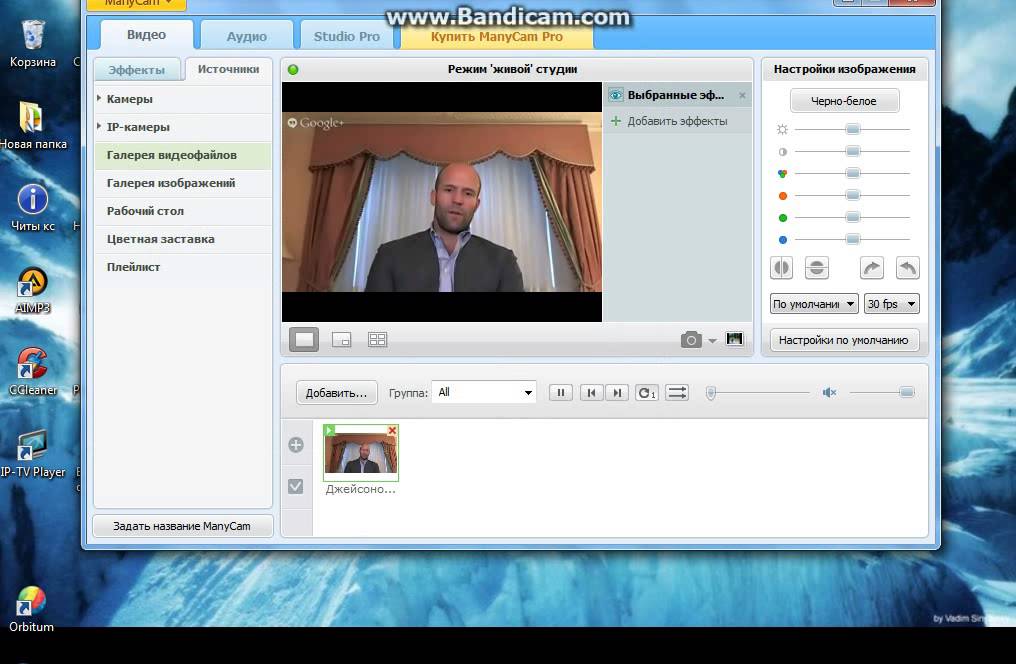Open the CCleaner desktop shortcut
The height and width of the screenshot is (664, 1016).
(x=32, y=372)
